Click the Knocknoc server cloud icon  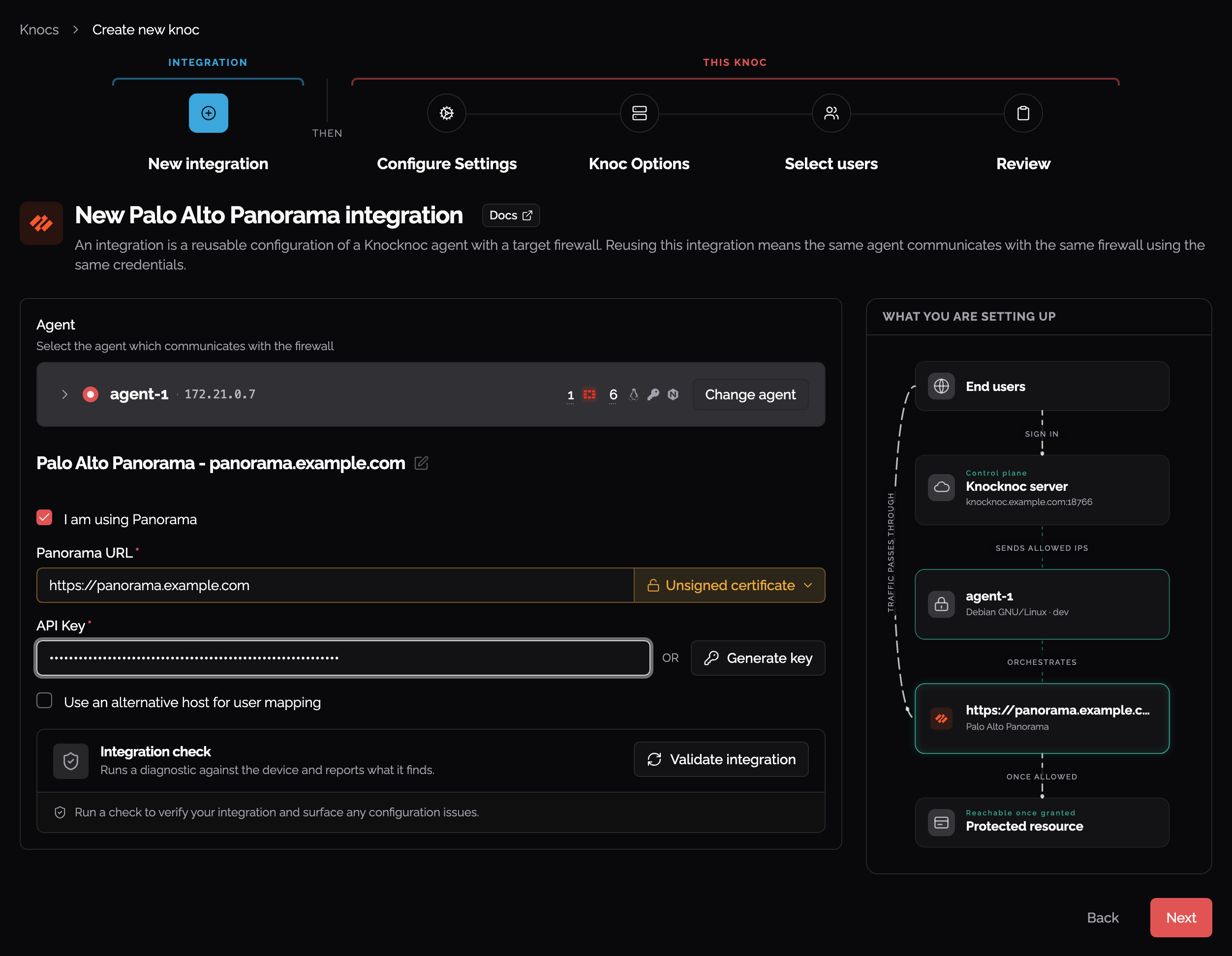point(941,486)
